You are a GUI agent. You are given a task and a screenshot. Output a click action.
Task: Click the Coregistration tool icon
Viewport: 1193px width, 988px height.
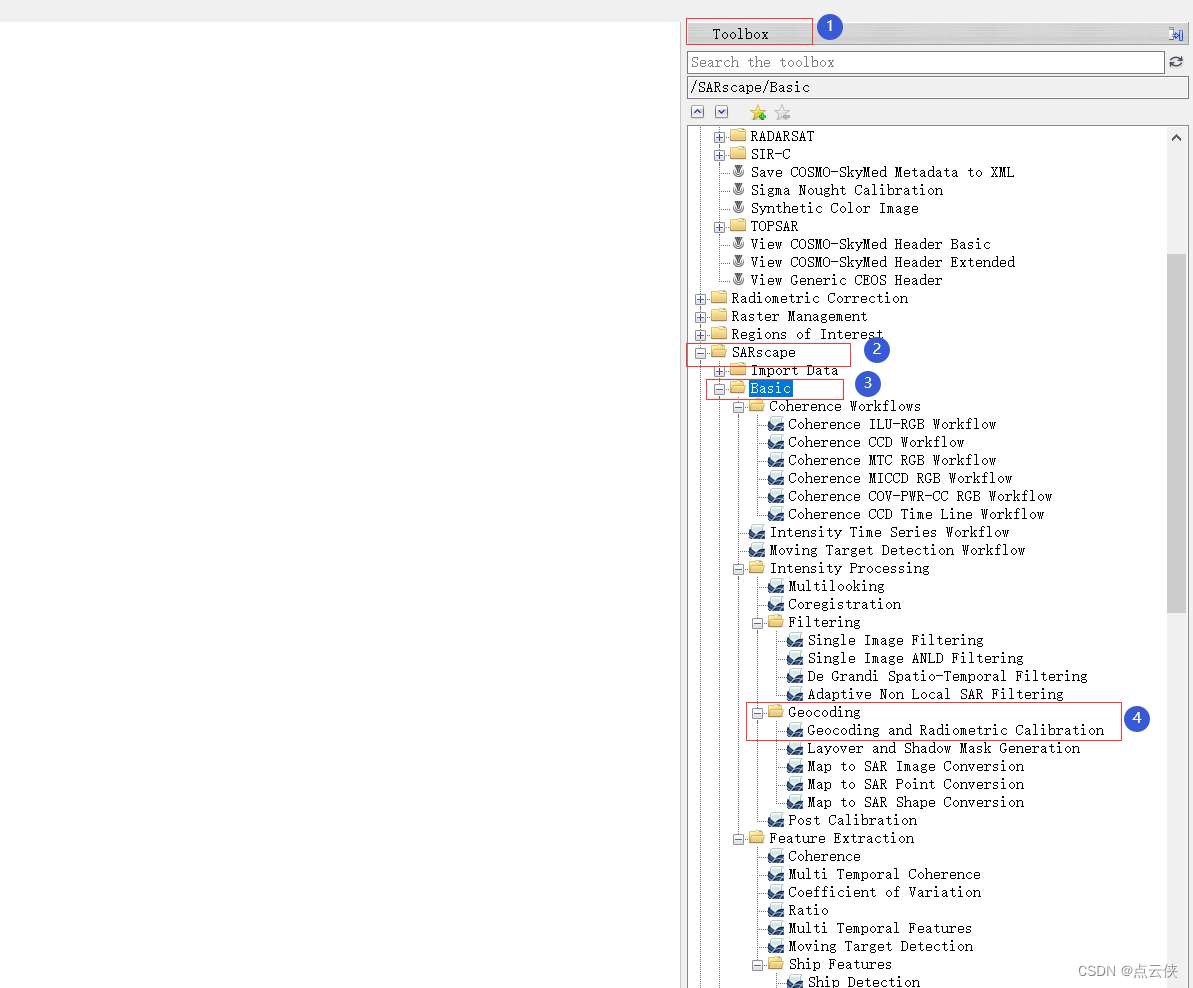pyautogui.click(x=776, y=605)
